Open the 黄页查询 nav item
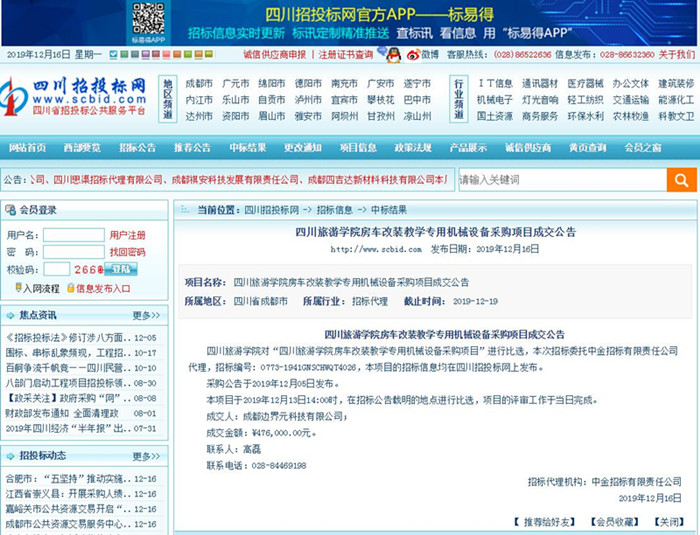The width and height of the screenshot is (700, 535). point(588,148)
